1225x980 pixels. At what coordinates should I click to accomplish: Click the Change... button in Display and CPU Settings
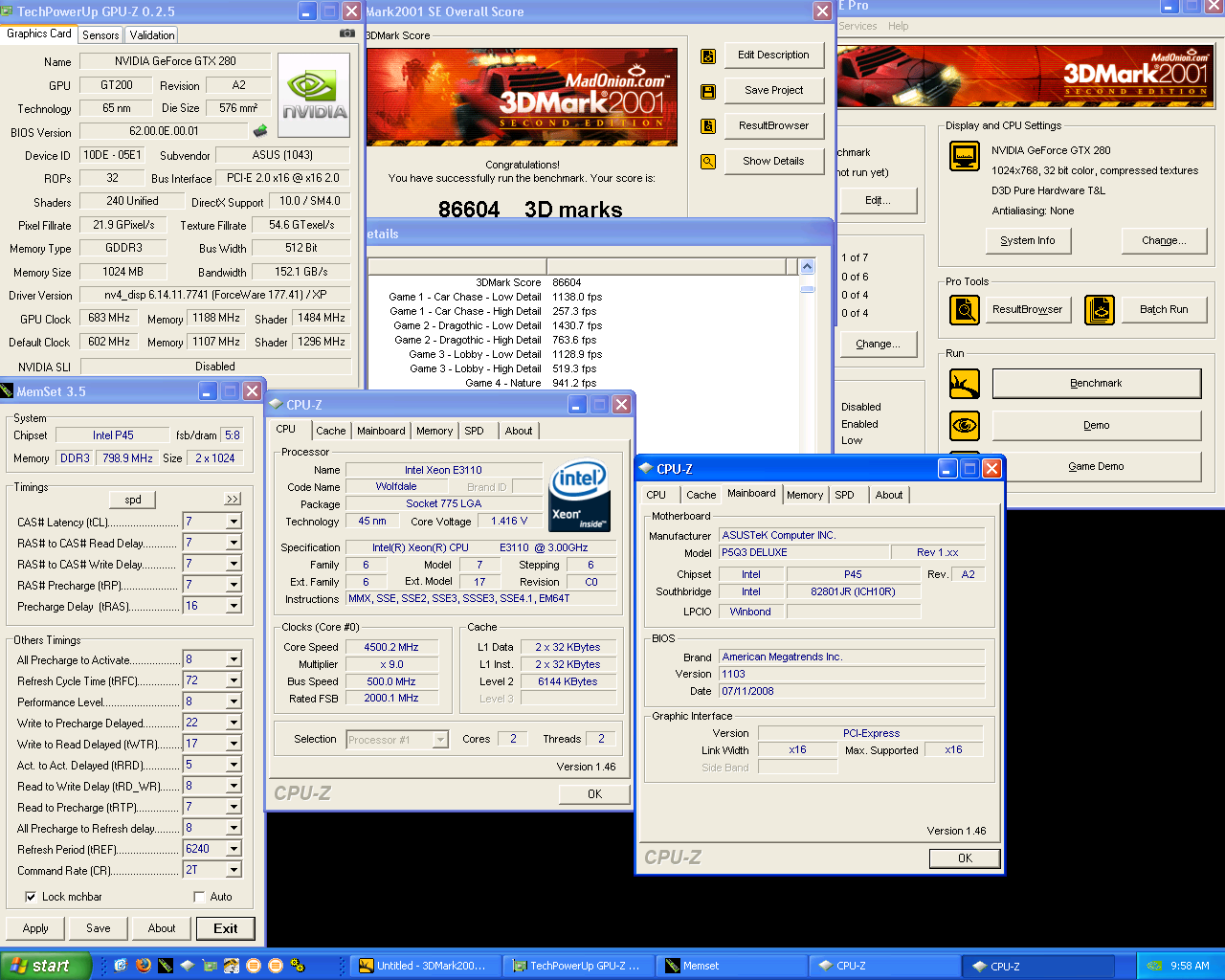[1164, 240]
